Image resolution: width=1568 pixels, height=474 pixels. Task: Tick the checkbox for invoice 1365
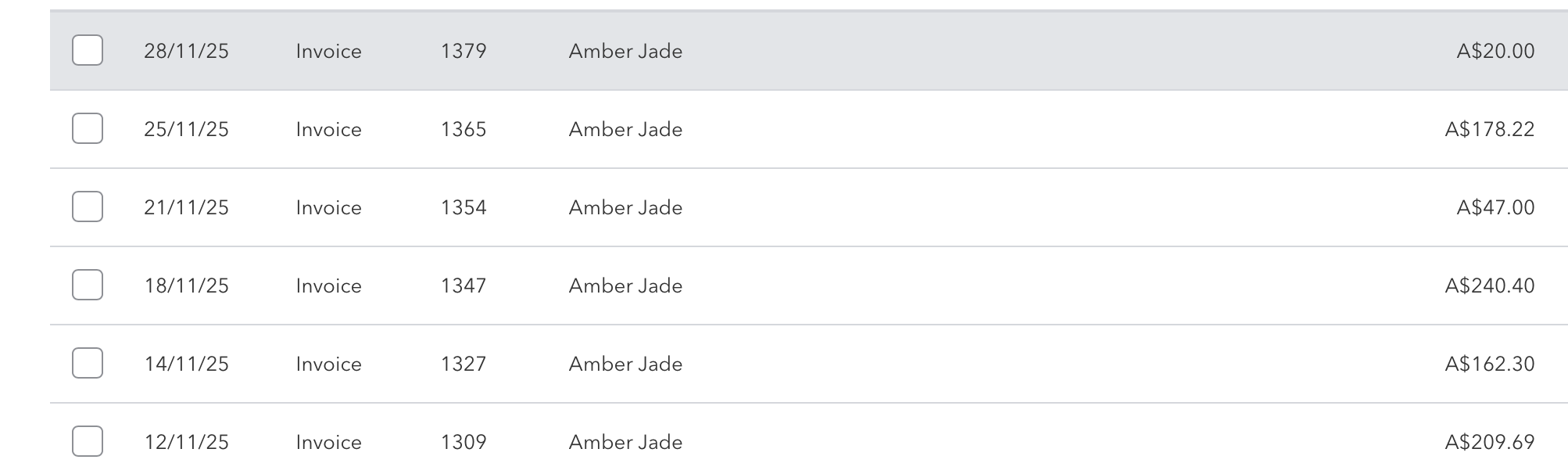pos(86,129)
